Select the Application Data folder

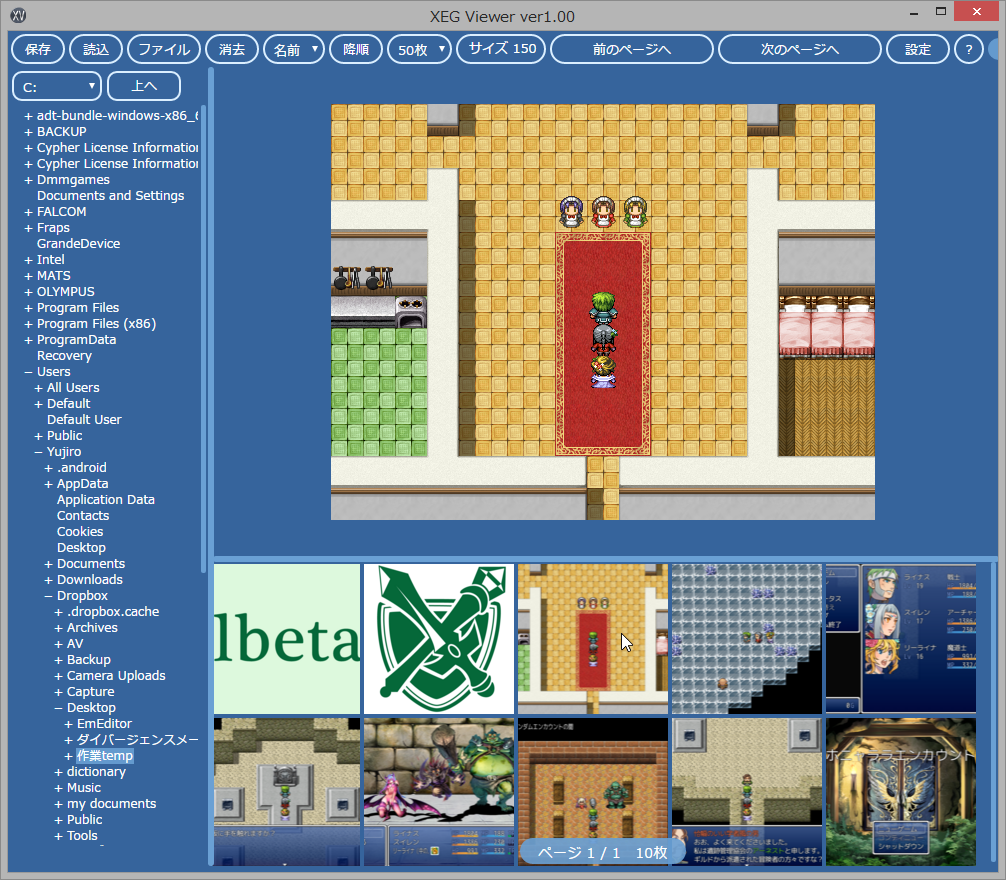point(106,500)
